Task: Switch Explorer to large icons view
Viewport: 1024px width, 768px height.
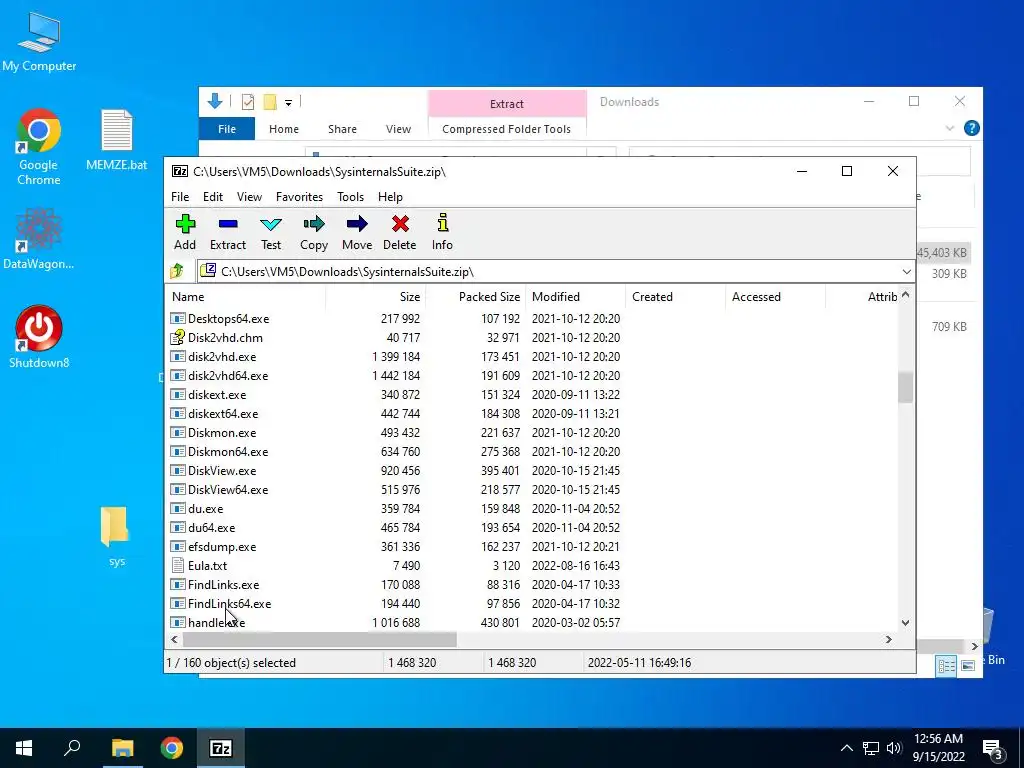Action: [968, 665]
